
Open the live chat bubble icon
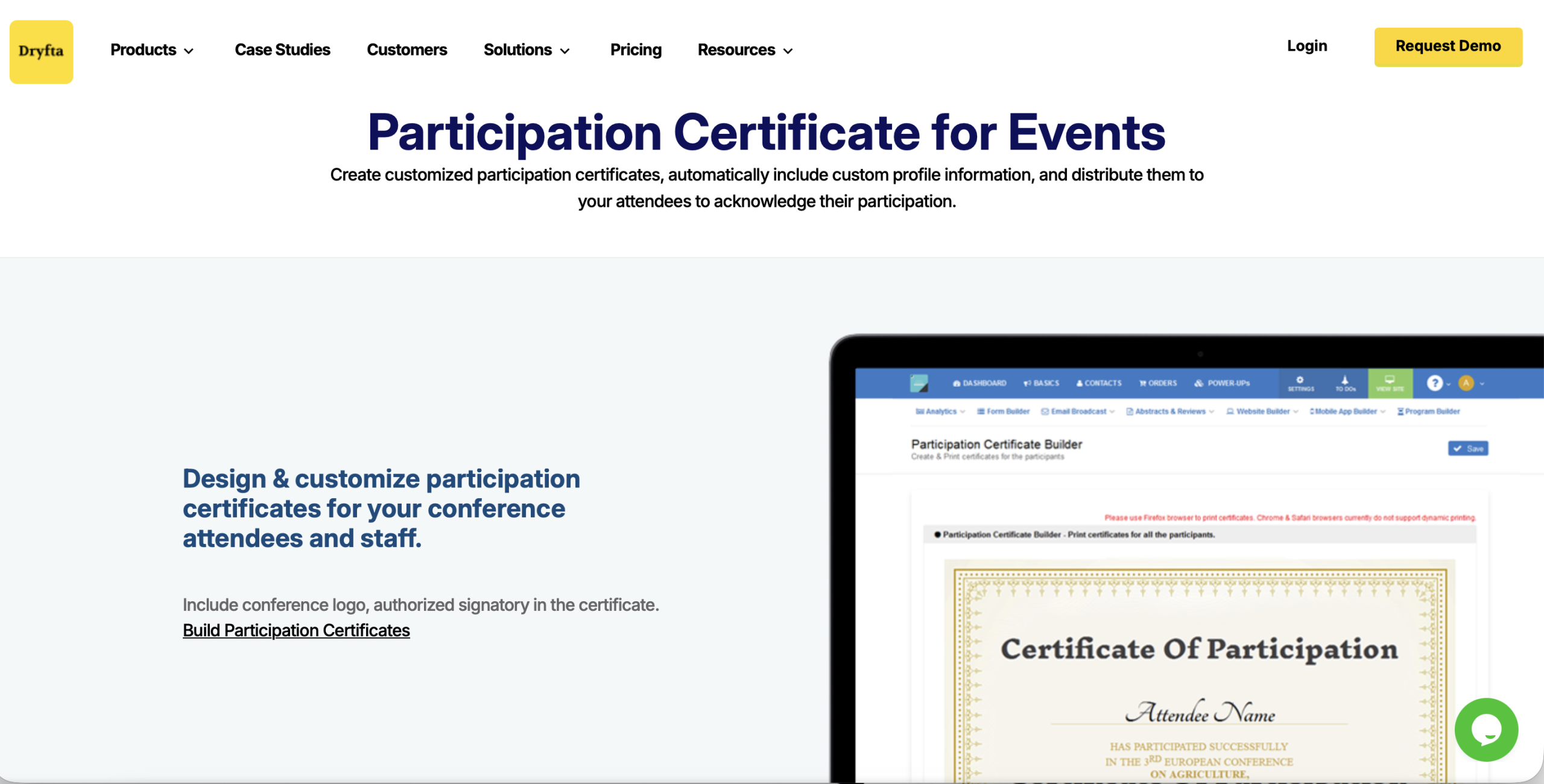1487,729
